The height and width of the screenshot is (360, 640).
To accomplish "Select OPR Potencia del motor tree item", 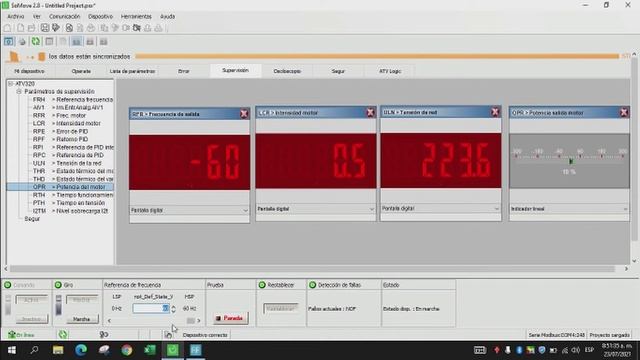I will 69,187.
